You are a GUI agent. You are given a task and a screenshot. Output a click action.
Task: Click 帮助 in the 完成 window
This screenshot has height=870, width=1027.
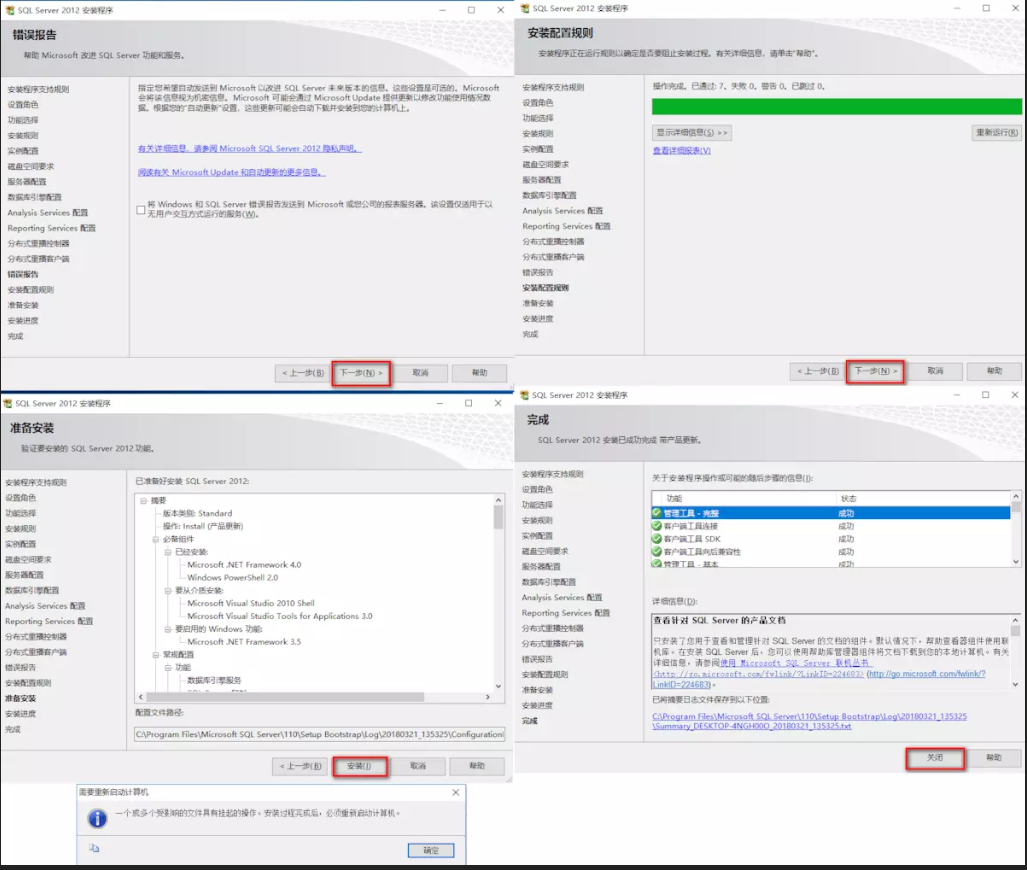pyautogui.click(x=994, y=758)
